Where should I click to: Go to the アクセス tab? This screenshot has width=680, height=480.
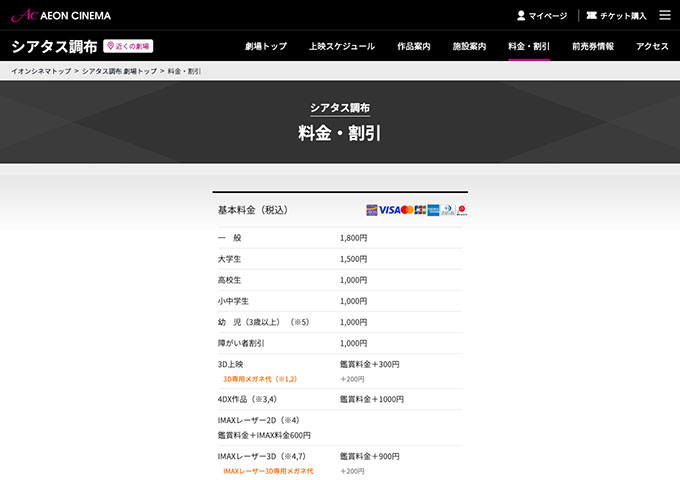click(x=652, y=46)
